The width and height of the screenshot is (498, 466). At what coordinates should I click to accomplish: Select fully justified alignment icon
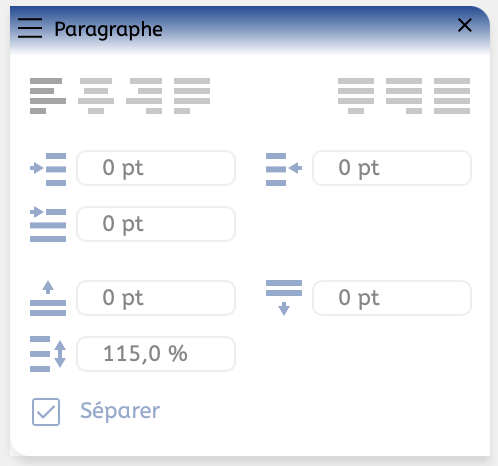[452, 96]
